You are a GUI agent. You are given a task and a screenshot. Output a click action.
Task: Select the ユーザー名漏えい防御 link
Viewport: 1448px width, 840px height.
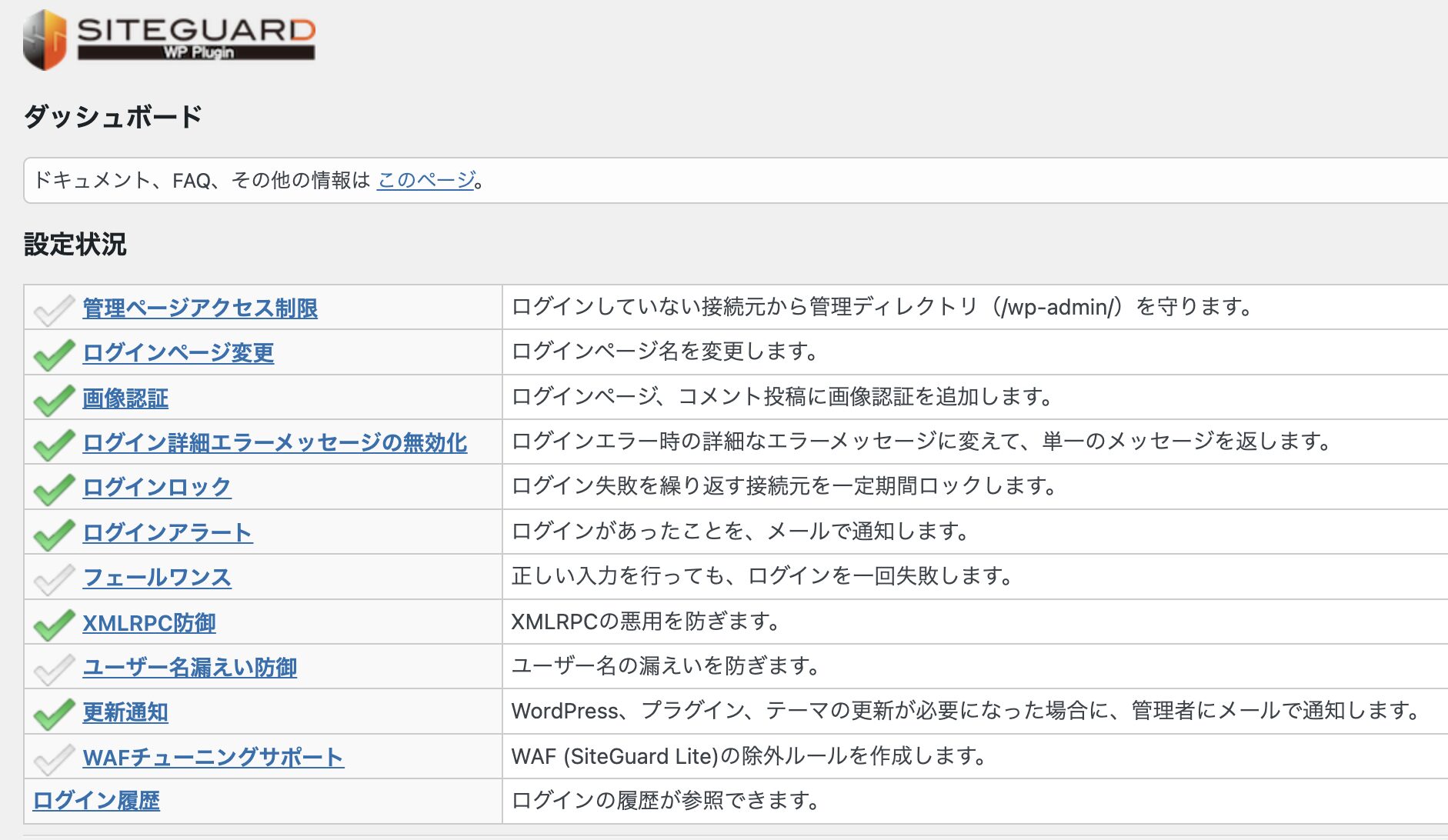tap(192, 666)
